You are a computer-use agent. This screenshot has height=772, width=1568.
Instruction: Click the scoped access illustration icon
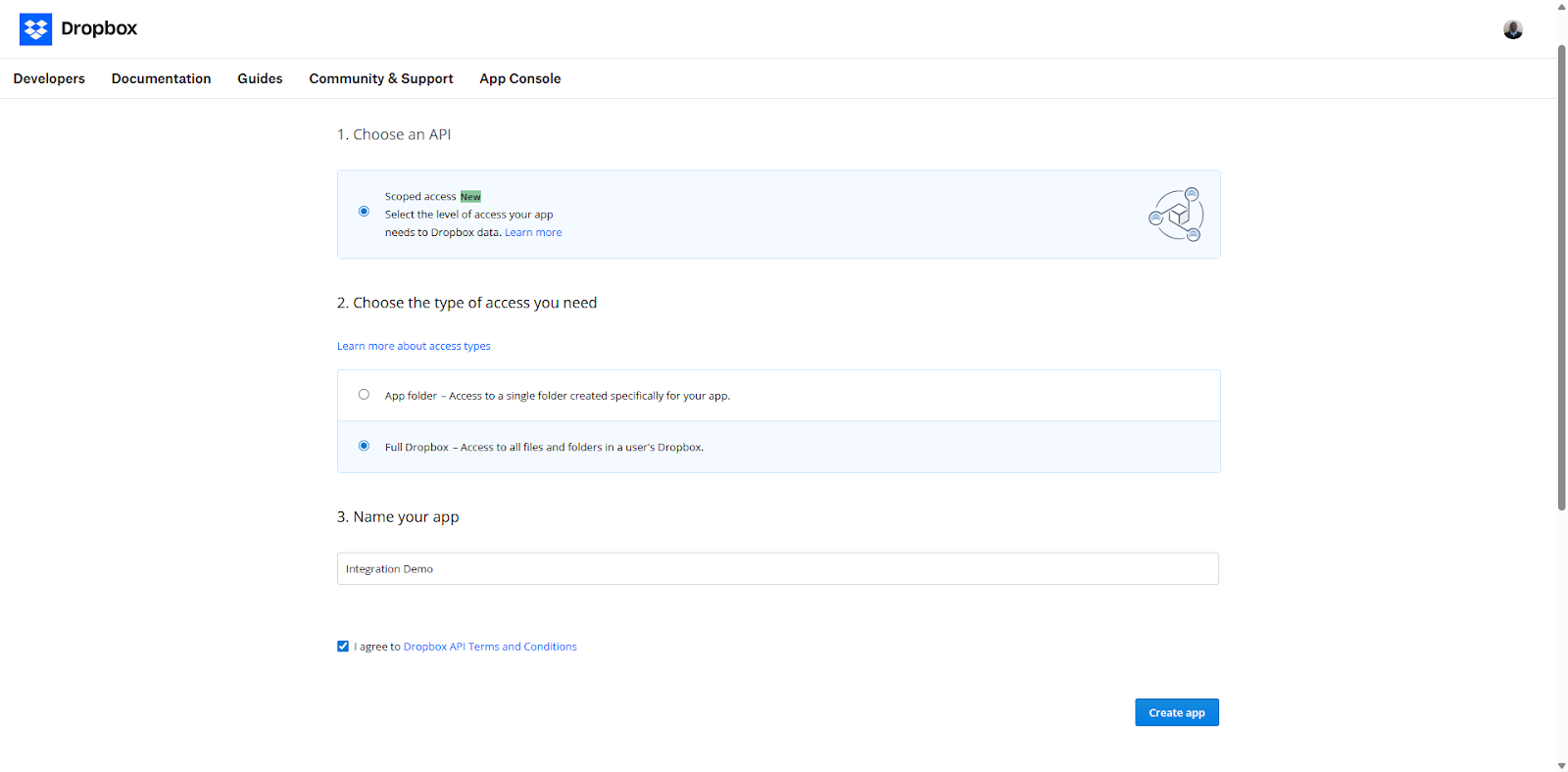(1176, 215)
